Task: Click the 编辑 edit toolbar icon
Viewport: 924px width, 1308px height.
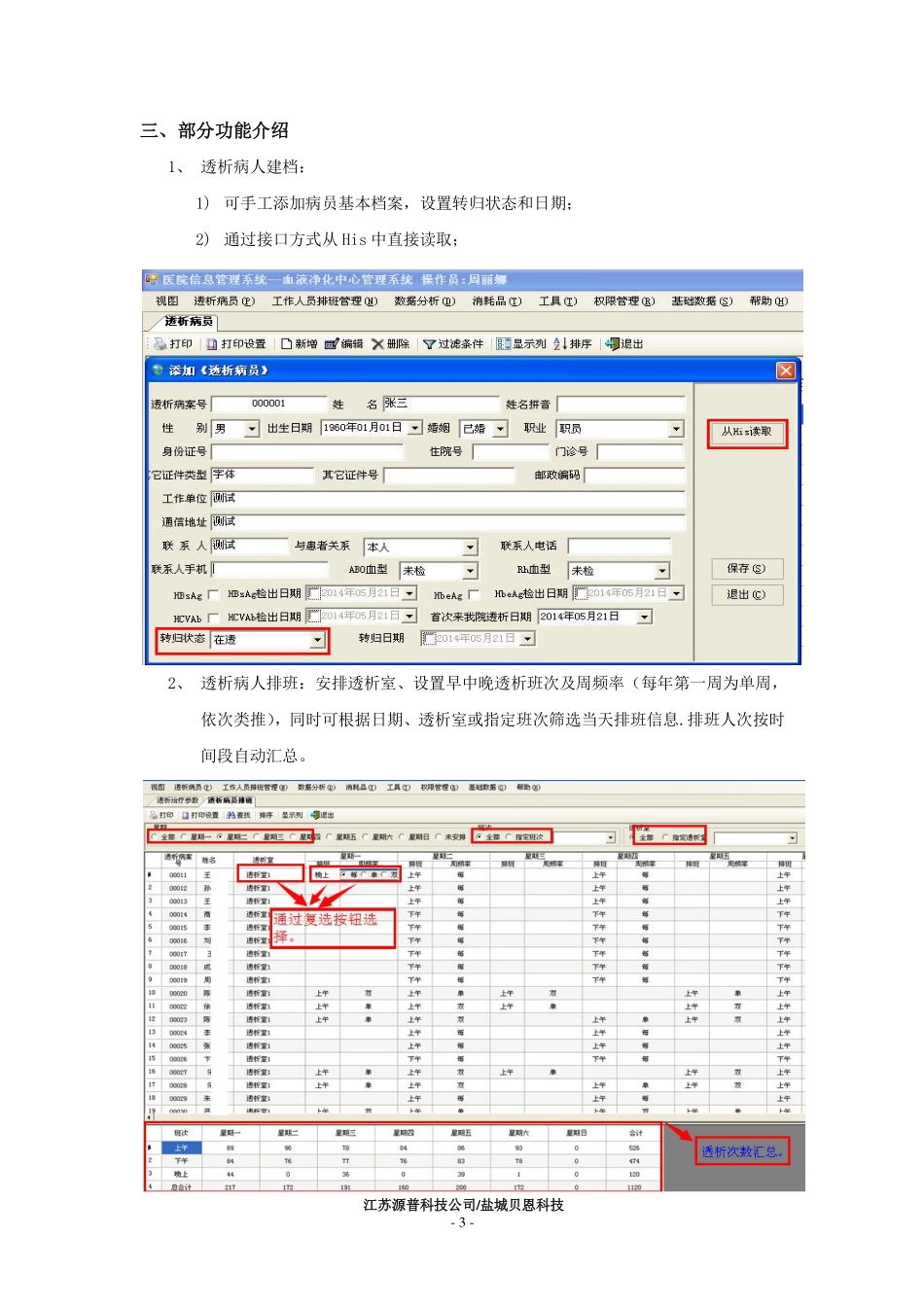Action: point(344,344)
